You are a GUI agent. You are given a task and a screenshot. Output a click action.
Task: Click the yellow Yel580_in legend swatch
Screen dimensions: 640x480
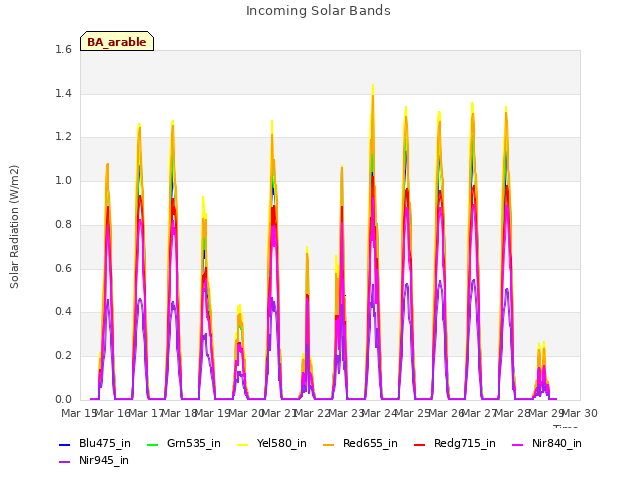point(242,445)
